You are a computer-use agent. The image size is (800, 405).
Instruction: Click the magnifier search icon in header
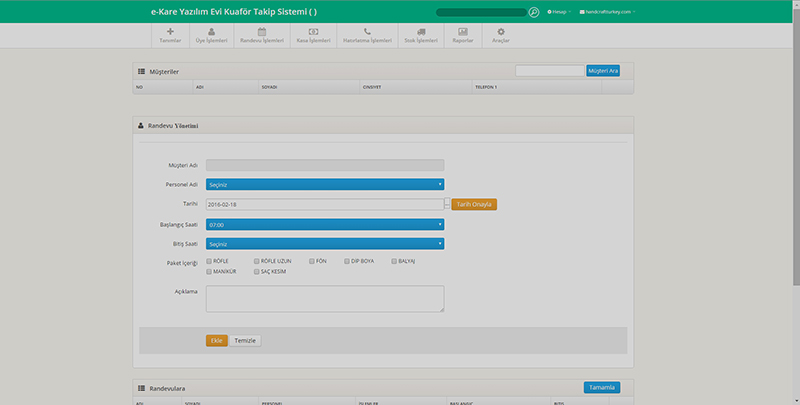point(534,12)
